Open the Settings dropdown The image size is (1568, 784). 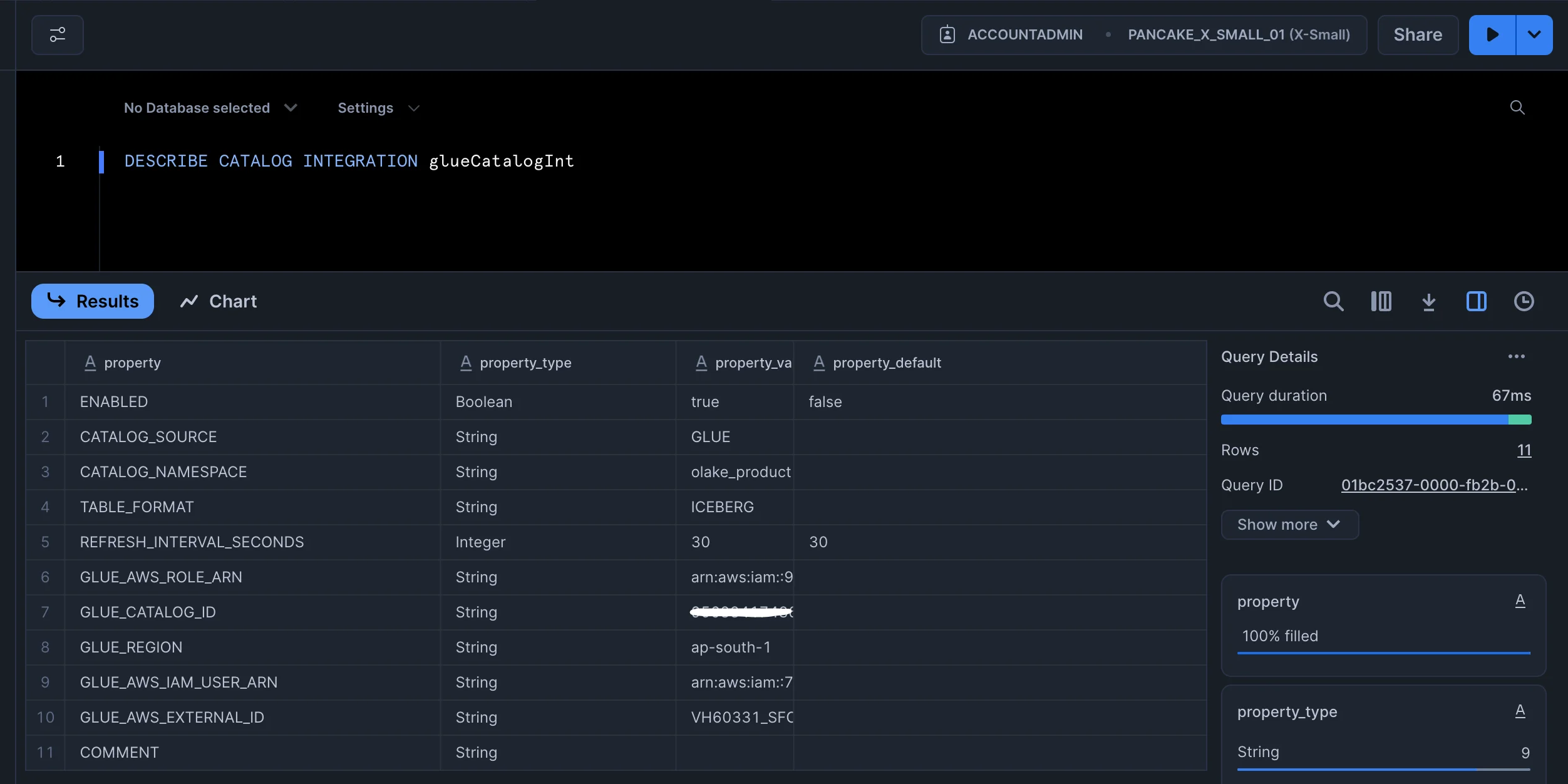(378, 108)
